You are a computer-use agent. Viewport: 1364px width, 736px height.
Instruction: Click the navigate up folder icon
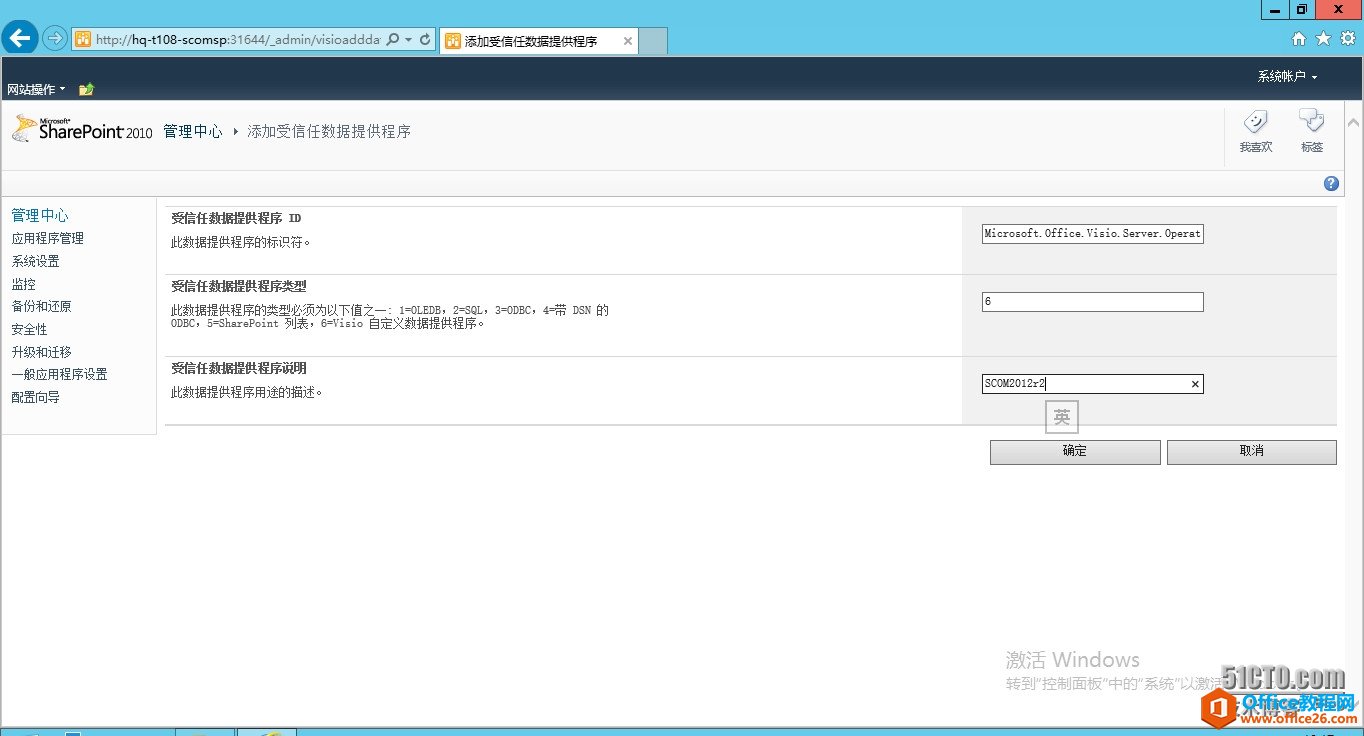tap(86, 89)
